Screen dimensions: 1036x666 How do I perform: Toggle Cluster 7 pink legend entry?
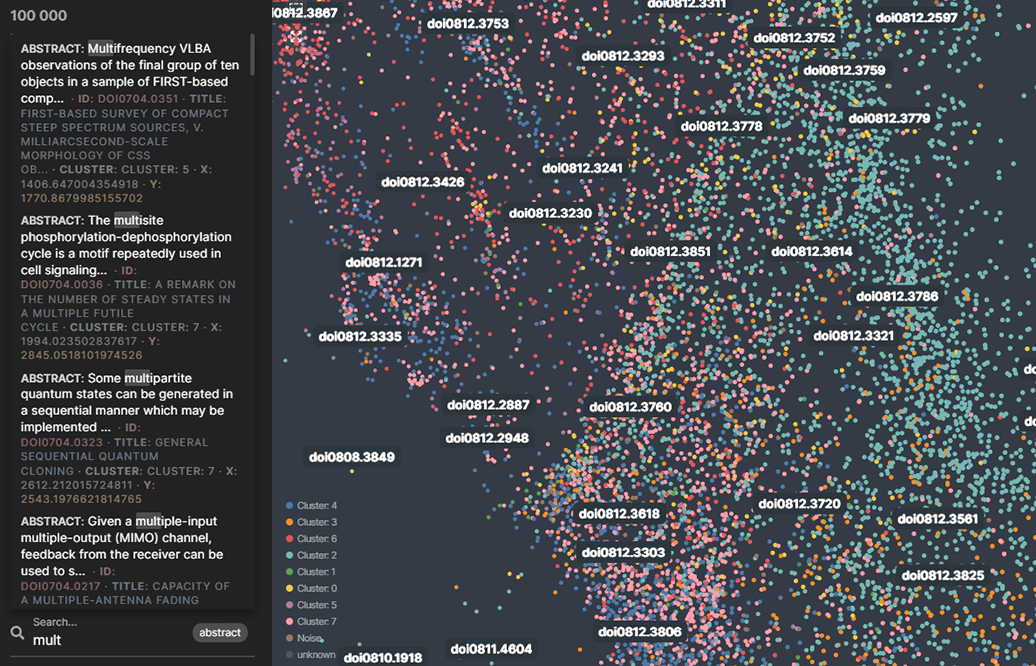[316, 622]
